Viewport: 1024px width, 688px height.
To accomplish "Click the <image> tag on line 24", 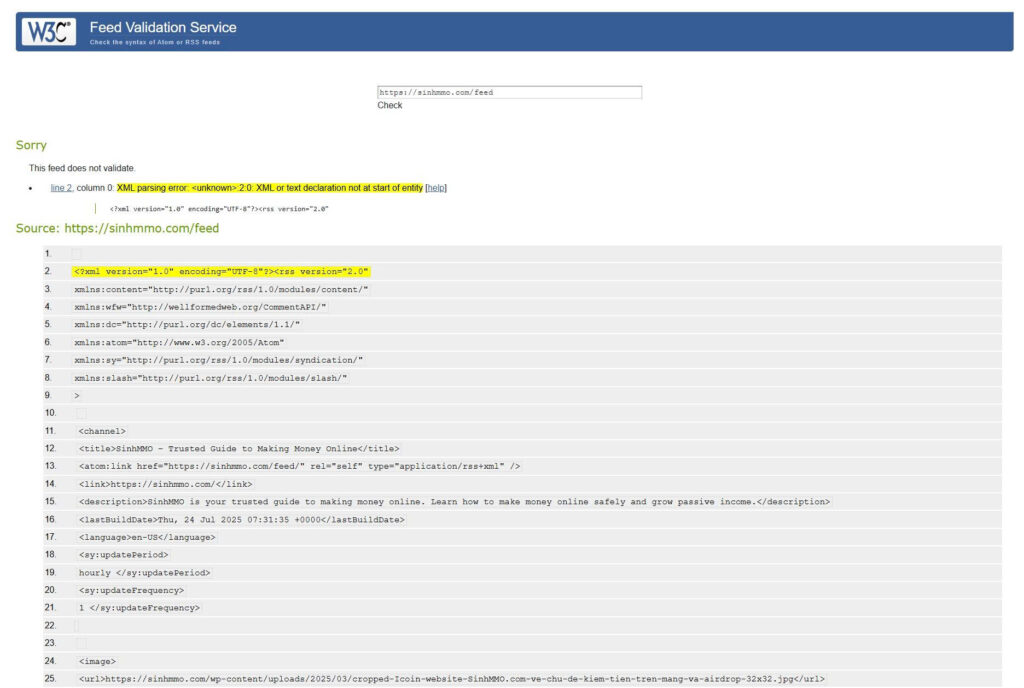I will [x=97, y=661].
